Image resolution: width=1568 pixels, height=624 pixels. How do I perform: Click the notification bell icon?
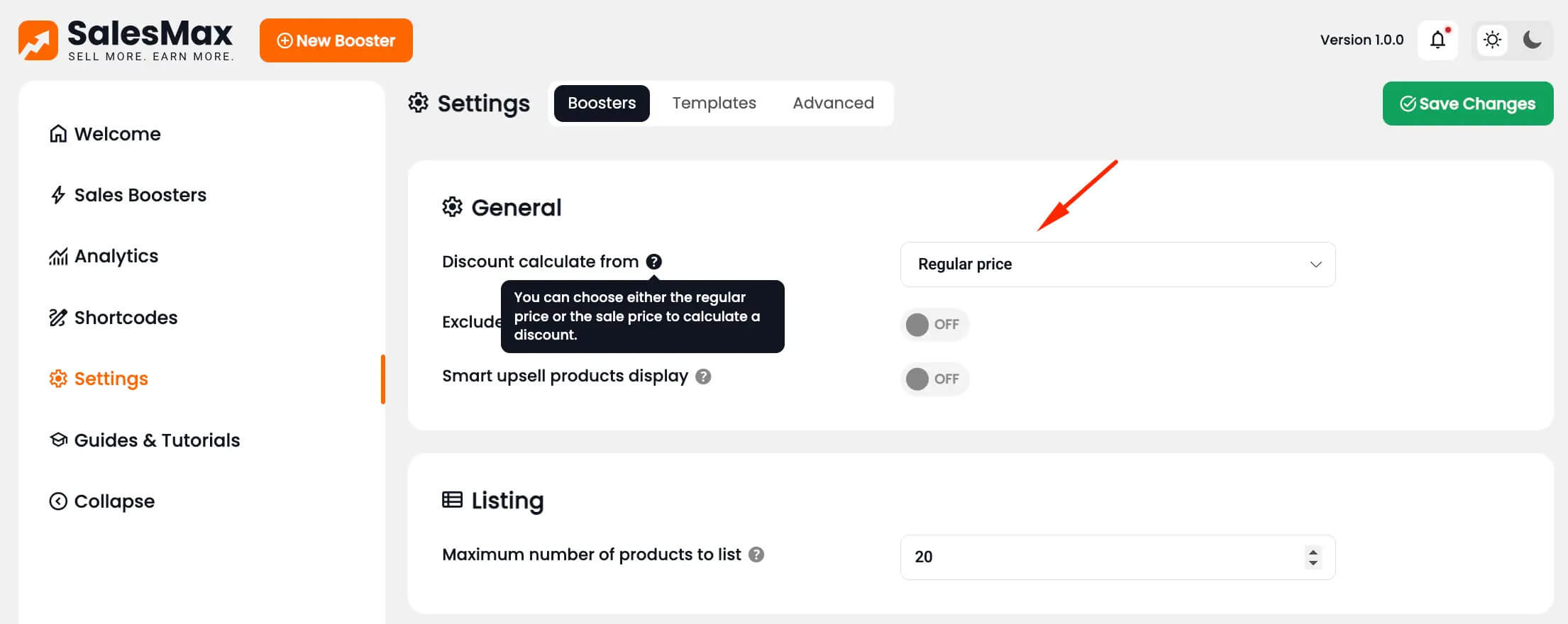pyautogui.click(x=1437, y=40)
